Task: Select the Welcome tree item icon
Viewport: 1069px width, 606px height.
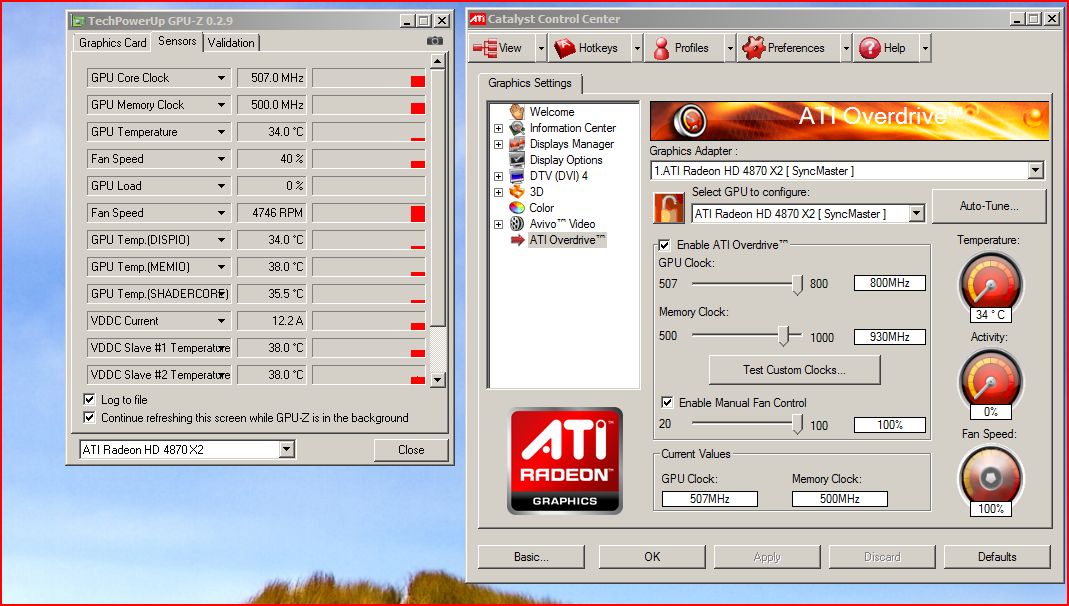Action: [x=517, y=112]
